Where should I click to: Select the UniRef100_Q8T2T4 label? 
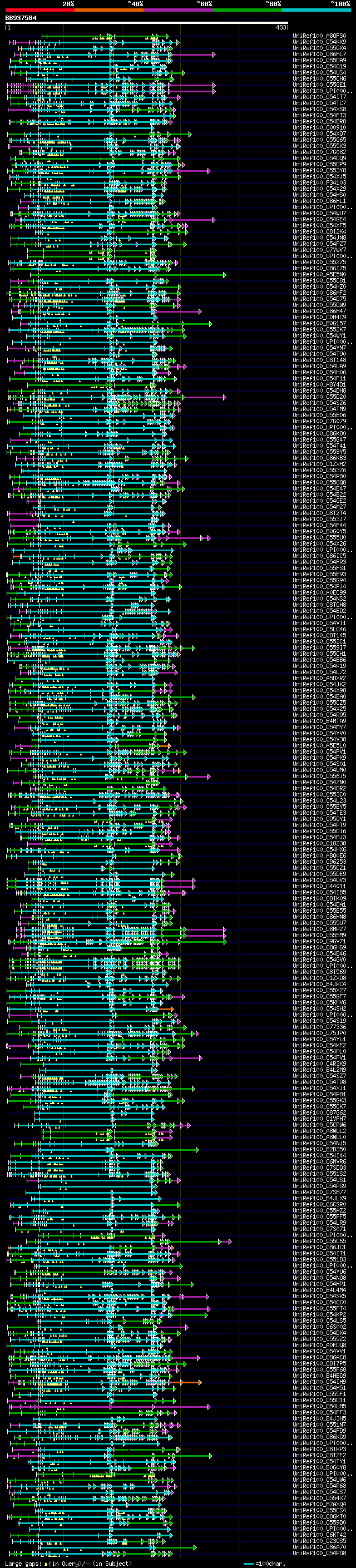point(319,513)
